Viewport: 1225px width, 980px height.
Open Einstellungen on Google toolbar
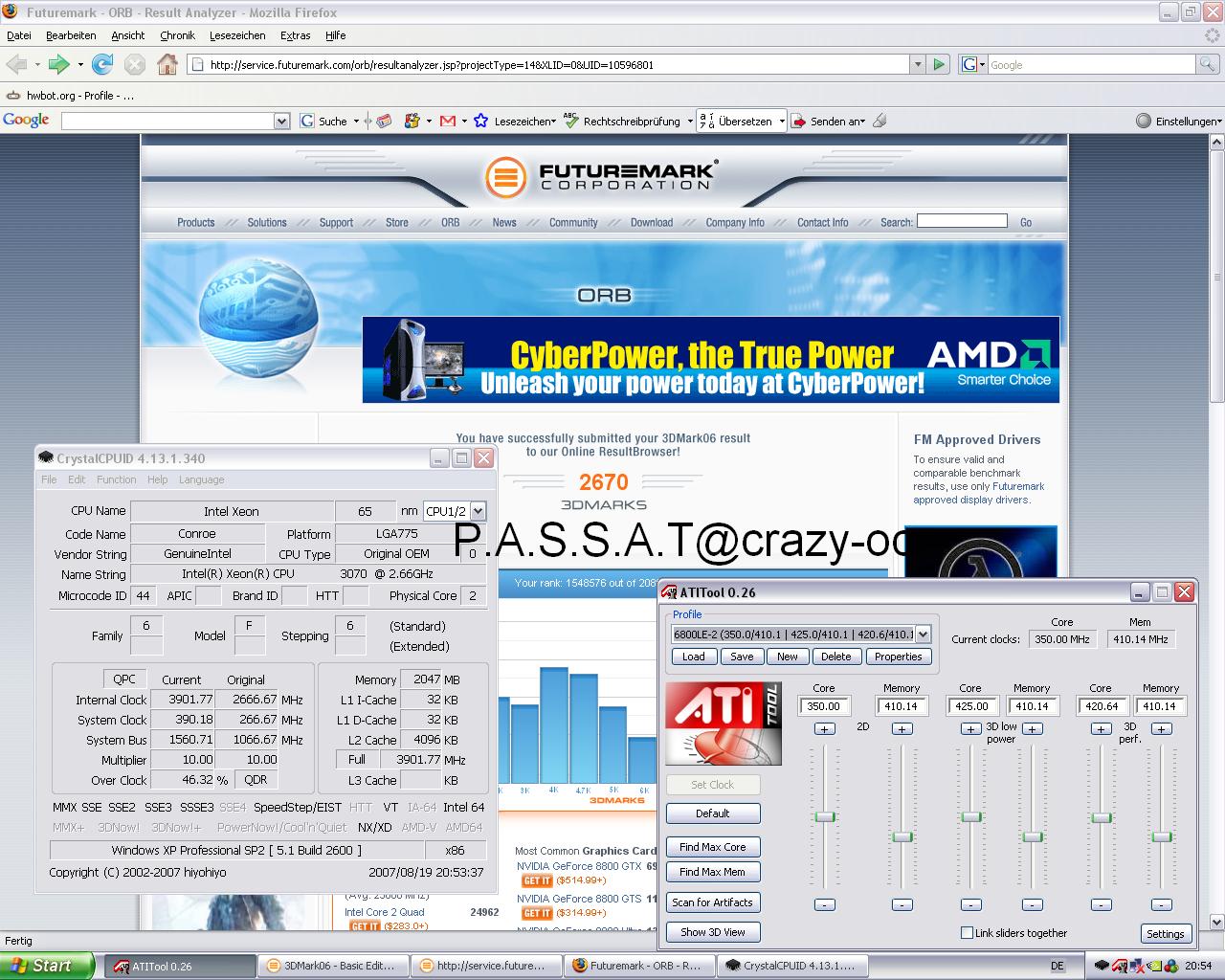point(1178,121)
